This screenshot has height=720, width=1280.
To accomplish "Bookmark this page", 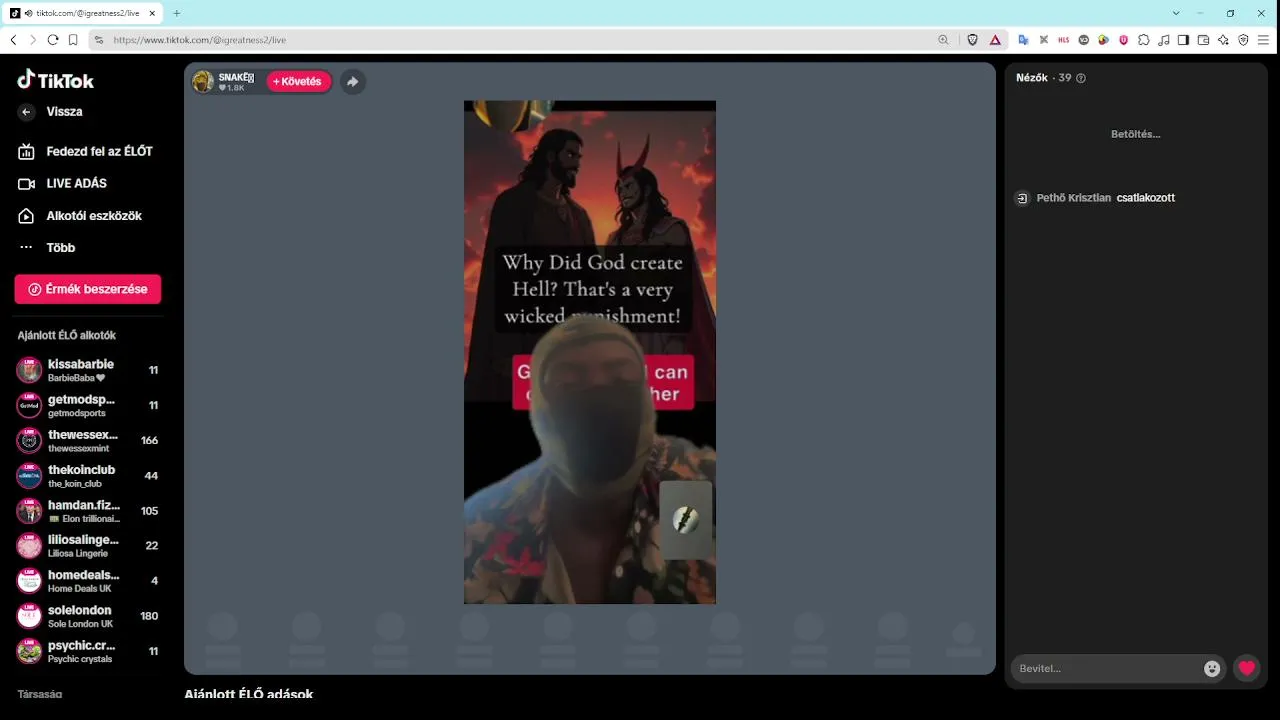I will tap(73, 40).
